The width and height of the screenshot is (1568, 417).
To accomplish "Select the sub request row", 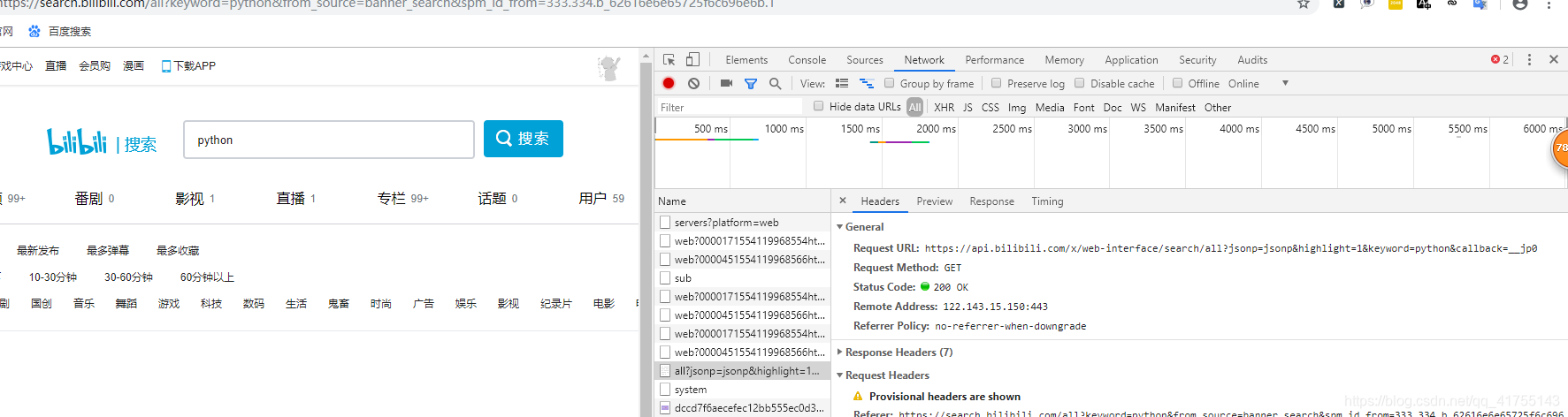I will coord(743,278).
